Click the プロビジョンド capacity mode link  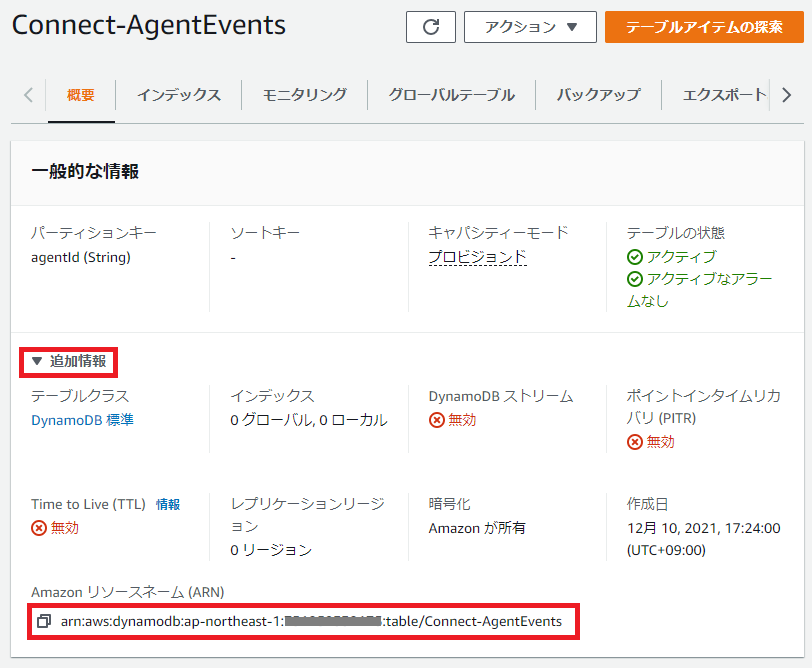(x=477, y=257)
